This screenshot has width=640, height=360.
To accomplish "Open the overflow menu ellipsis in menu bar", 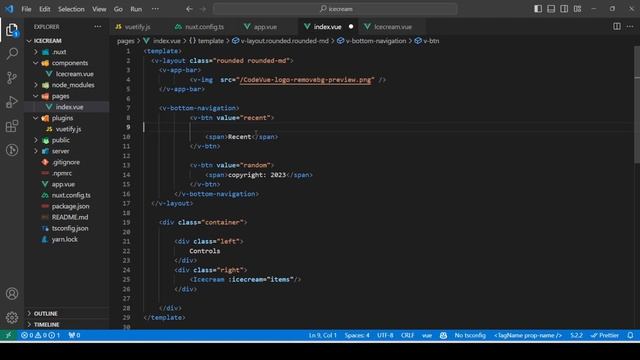I will pyautogui.click(x=155, y=9).
